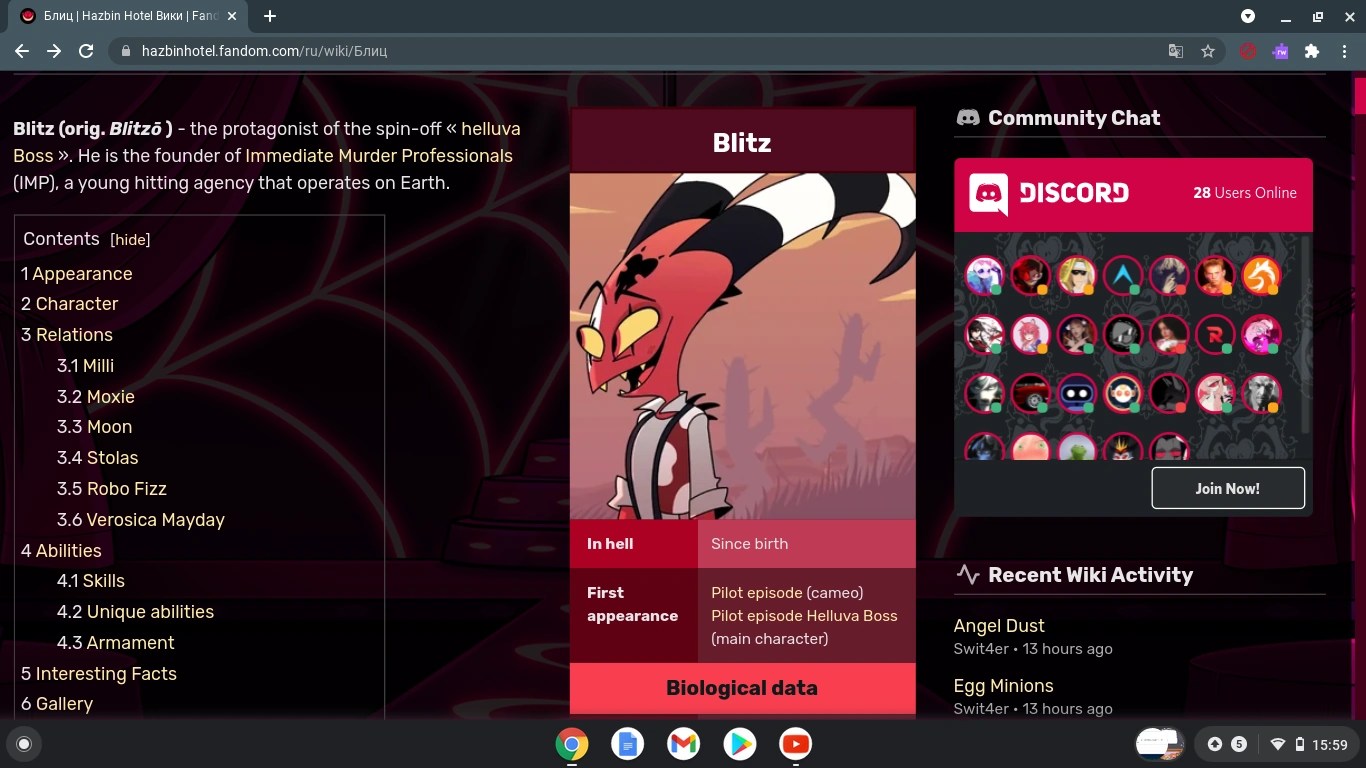Collapse the Biological data section header
The height and width of the screenshot is (768, 1366).
point(742,688)
